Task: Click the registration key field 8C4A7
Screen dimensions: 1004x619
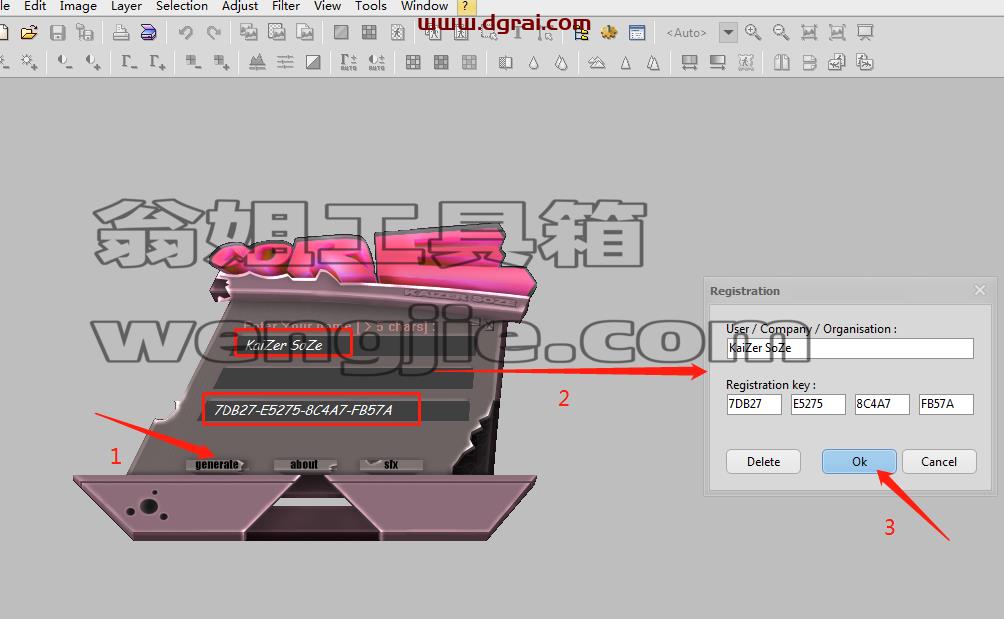Action: click(882, 404)
